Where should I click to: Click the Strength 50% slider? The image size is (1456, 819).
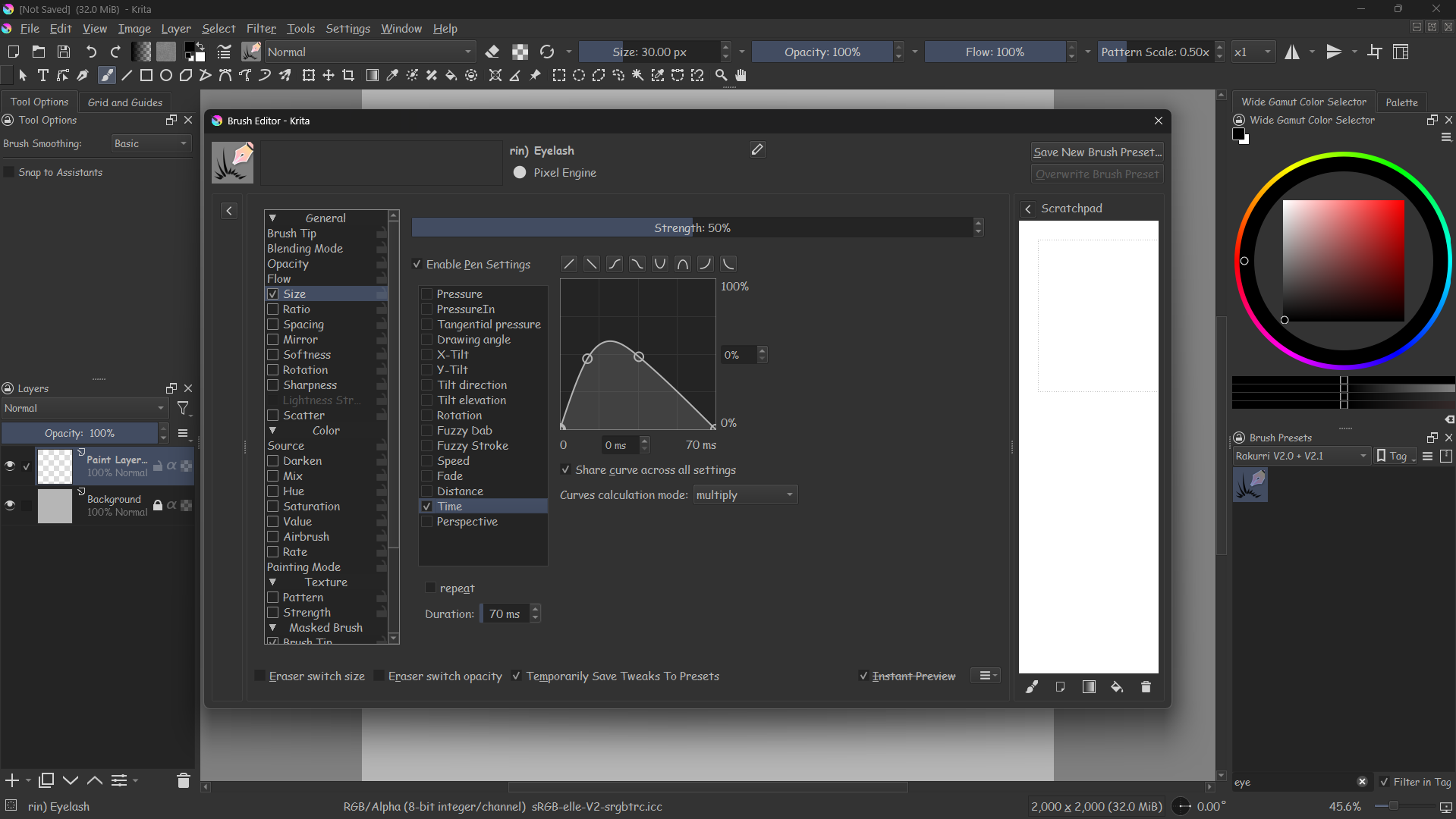[692, 227]
